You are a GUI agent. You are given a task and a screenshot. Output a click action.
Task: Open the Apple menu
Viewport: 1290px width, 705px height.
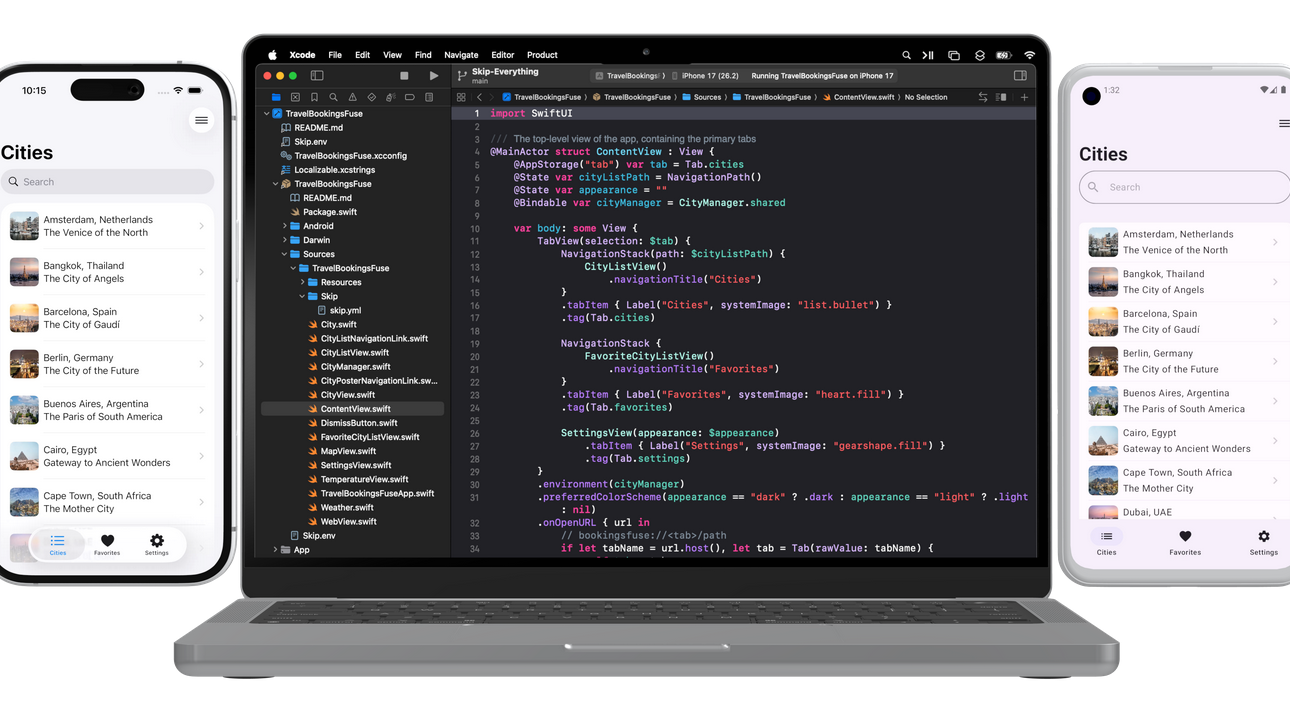click(x=272, y=55)
